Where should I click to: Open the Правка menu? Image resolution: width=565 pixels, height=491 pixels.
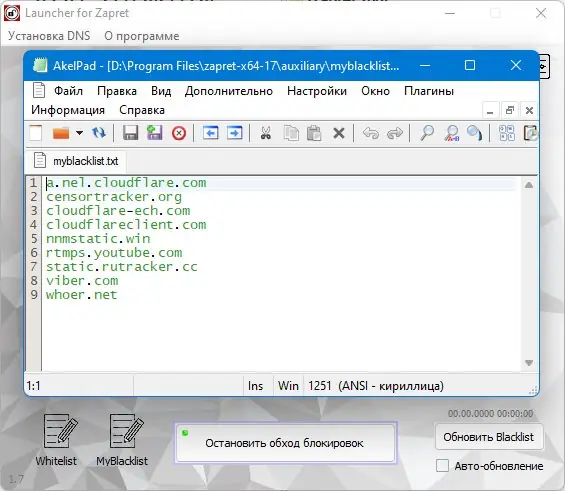point(117,91)
